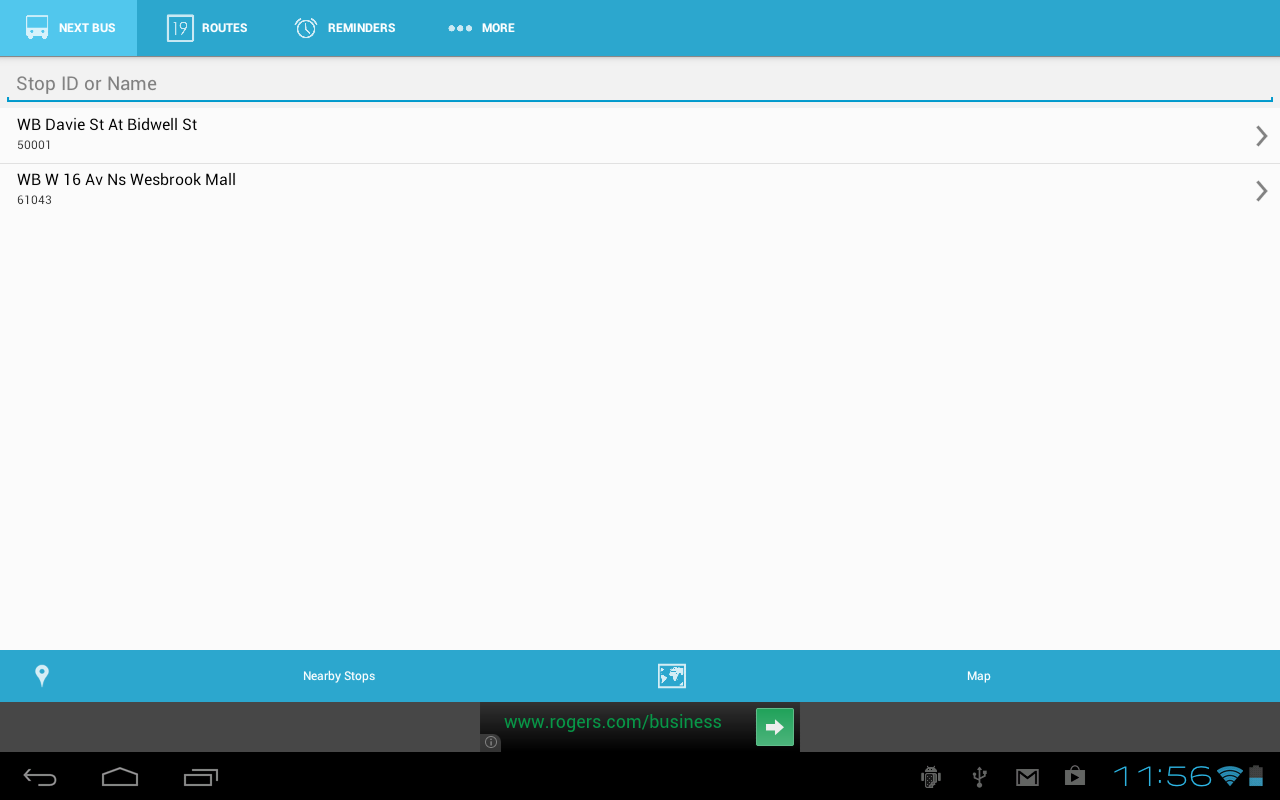The height and width of the screenshot is (800, 1280).
Task: Tap the Android back button
Action: tap(40, 777)
